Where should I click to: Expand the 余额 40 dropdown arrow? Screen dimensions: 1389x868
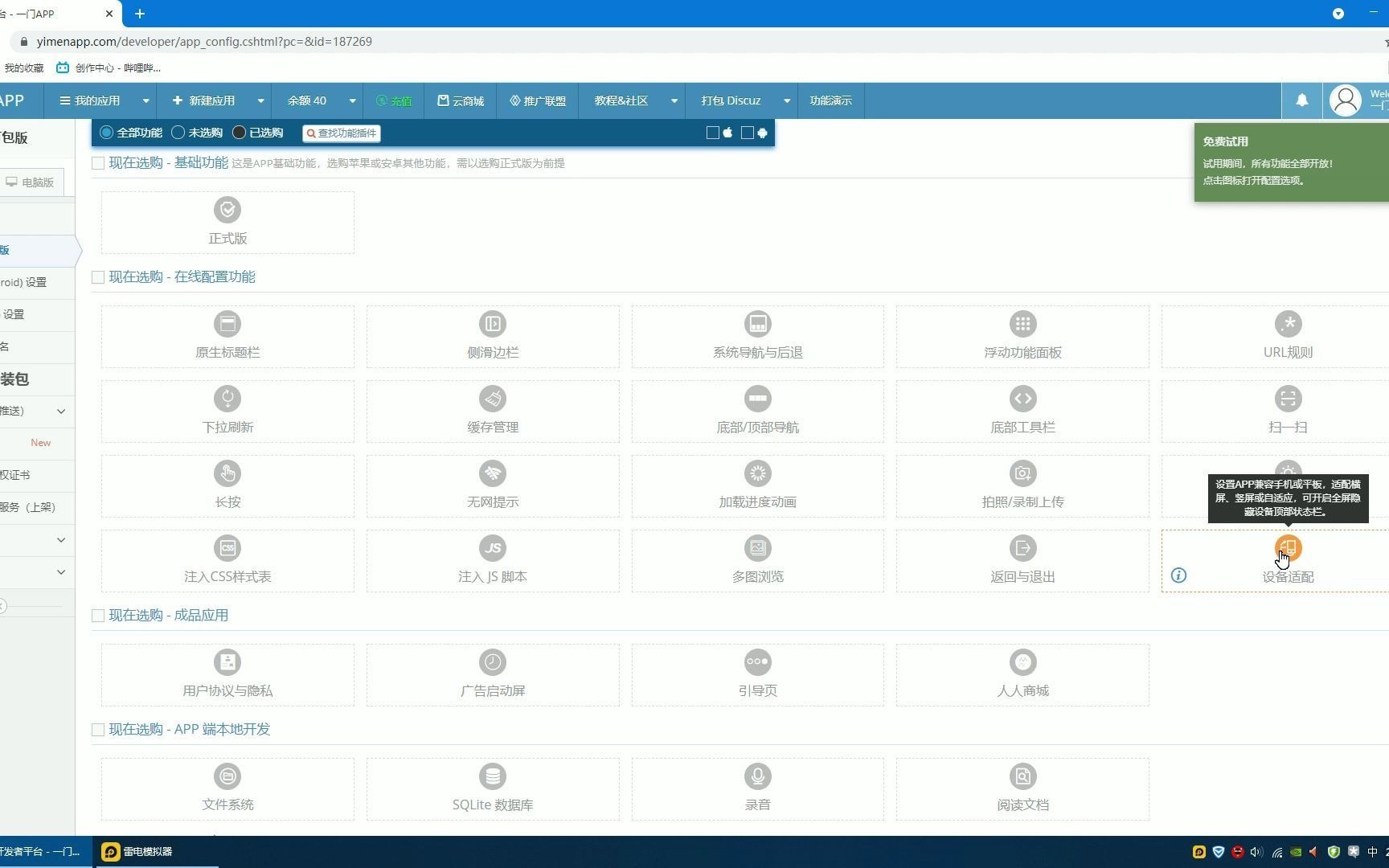(352, 101)
